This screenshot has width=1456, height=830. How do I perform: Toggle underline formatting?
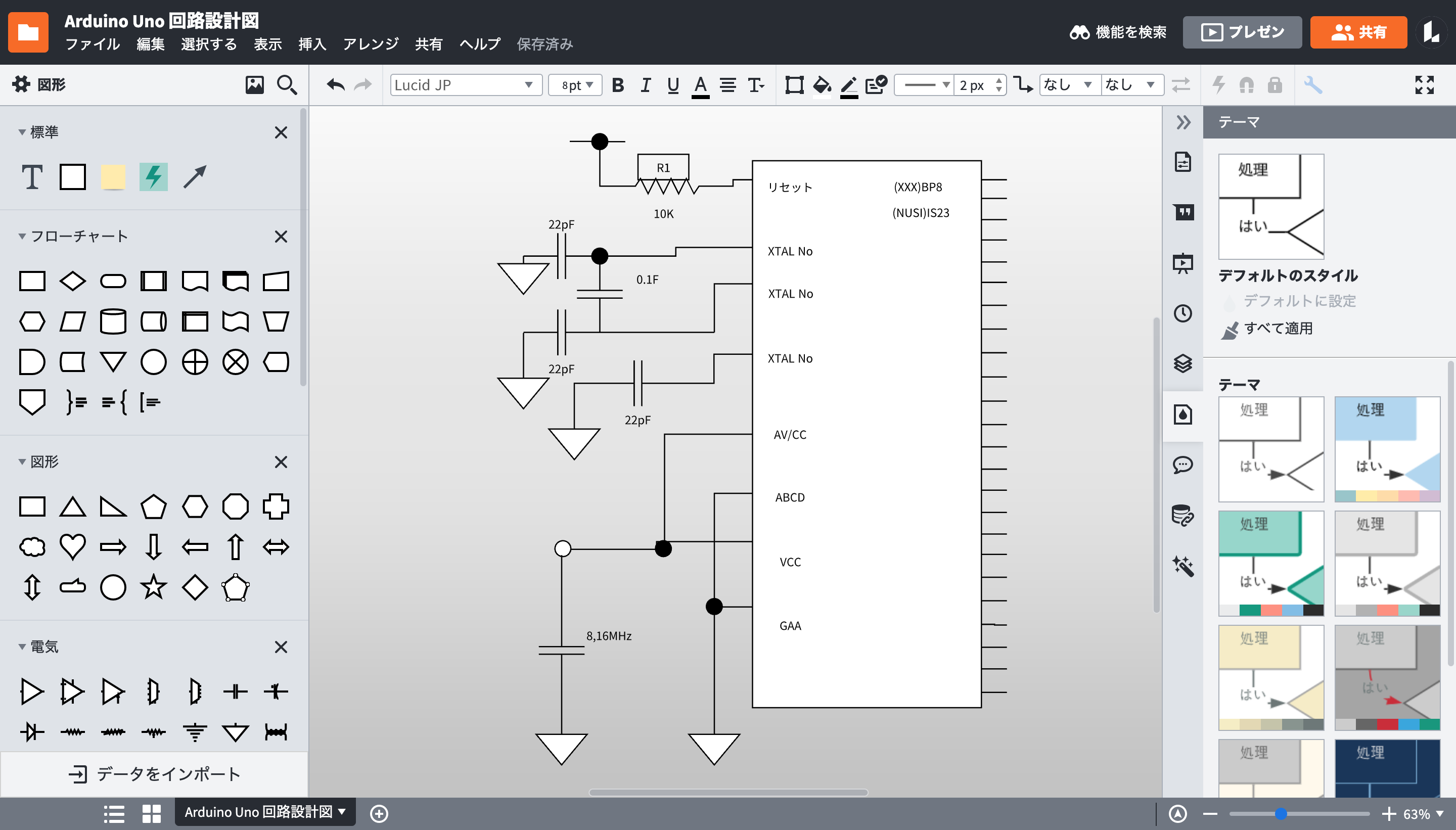pyautogui.click(x=673, y=85)
